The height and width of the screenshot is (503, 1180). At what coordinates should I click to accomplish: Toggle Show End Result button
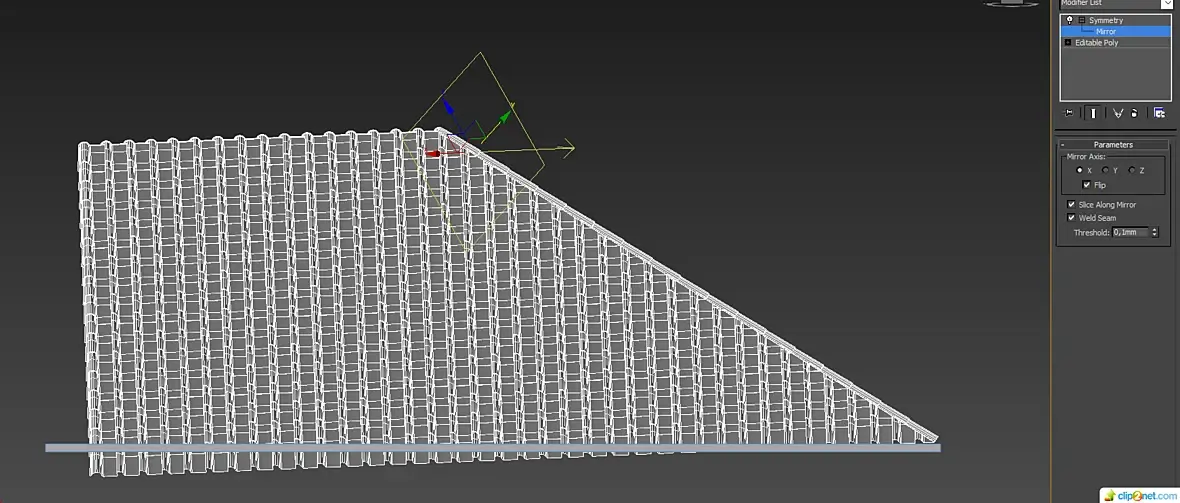(1093, 113)
